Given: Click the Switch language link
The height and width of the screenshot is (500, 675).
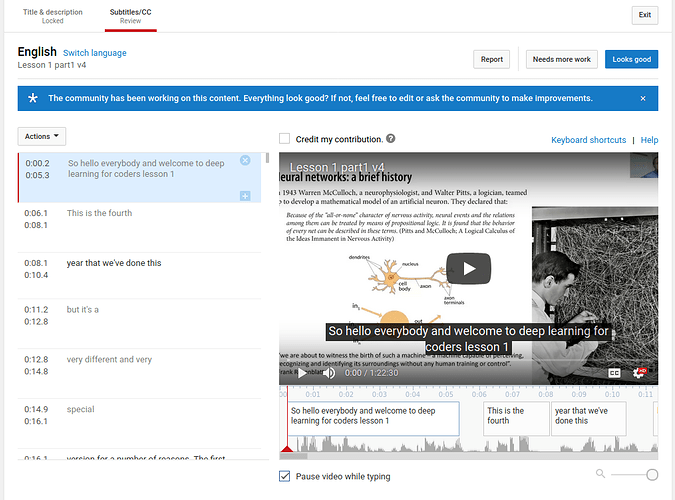Looking at the screenshot, I should click(x=95, y=52).
